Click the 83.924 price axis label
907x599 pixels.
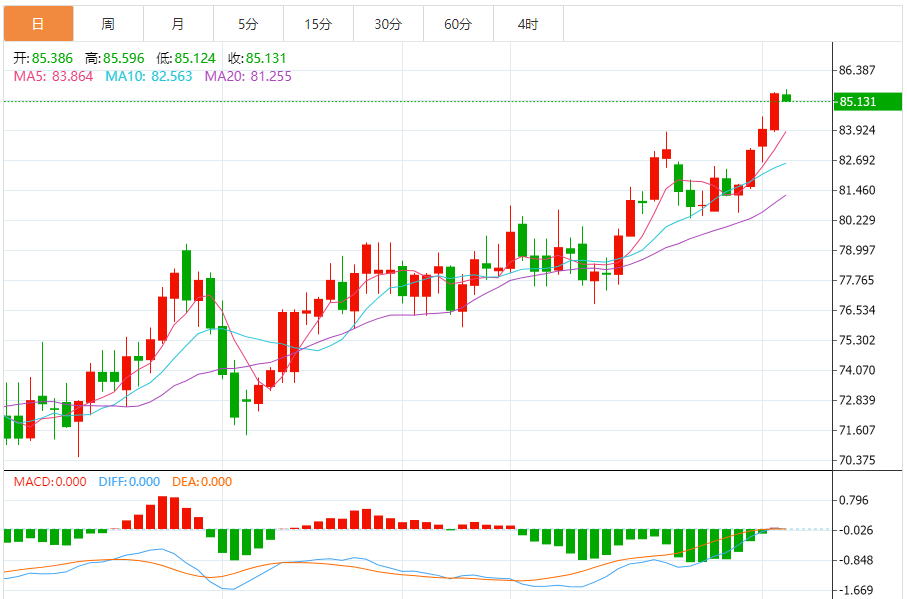(x=857, y=131)
